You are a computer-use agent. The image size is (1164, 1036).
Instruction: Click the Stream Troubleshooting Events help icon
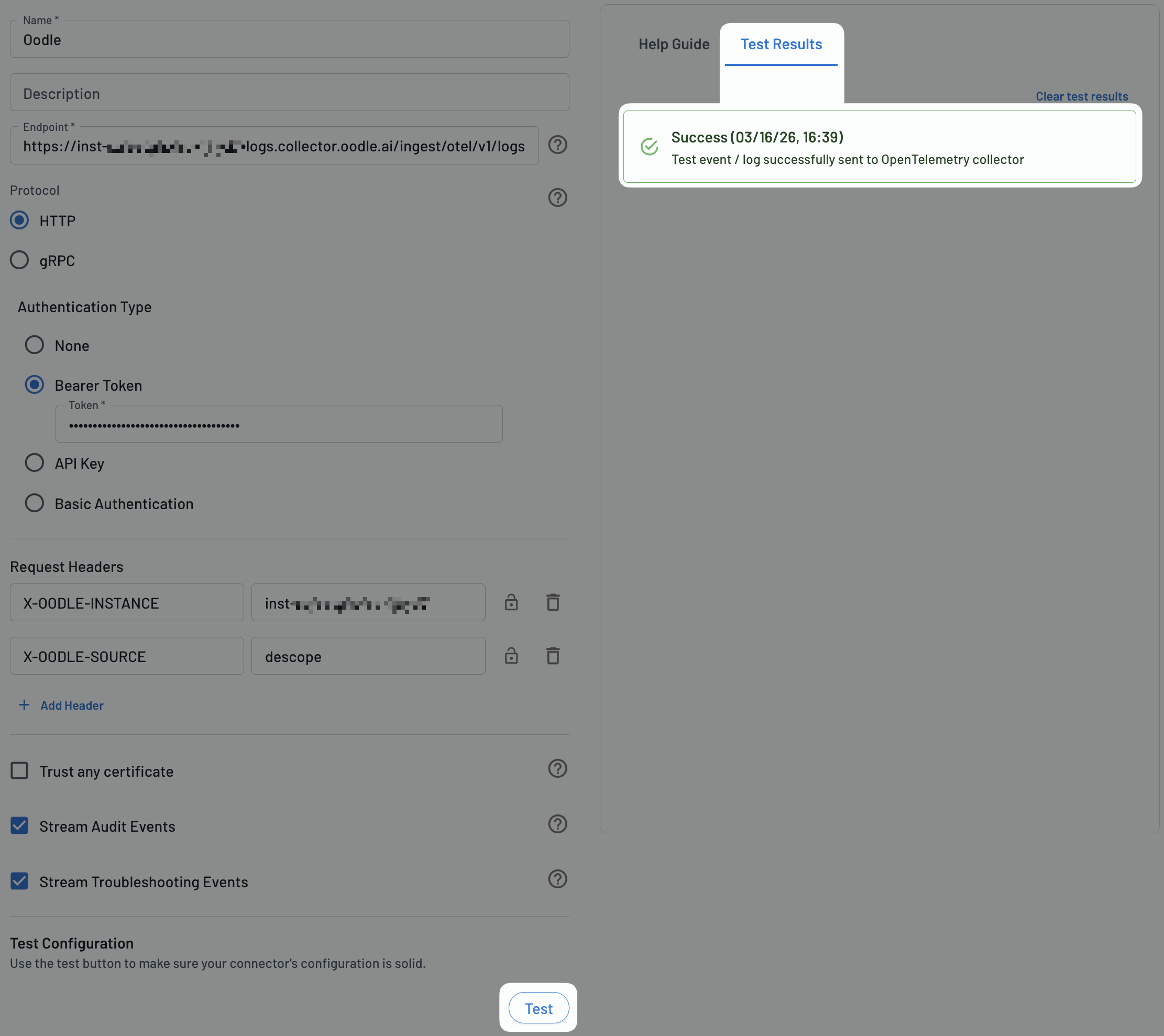tap(558, 879)
